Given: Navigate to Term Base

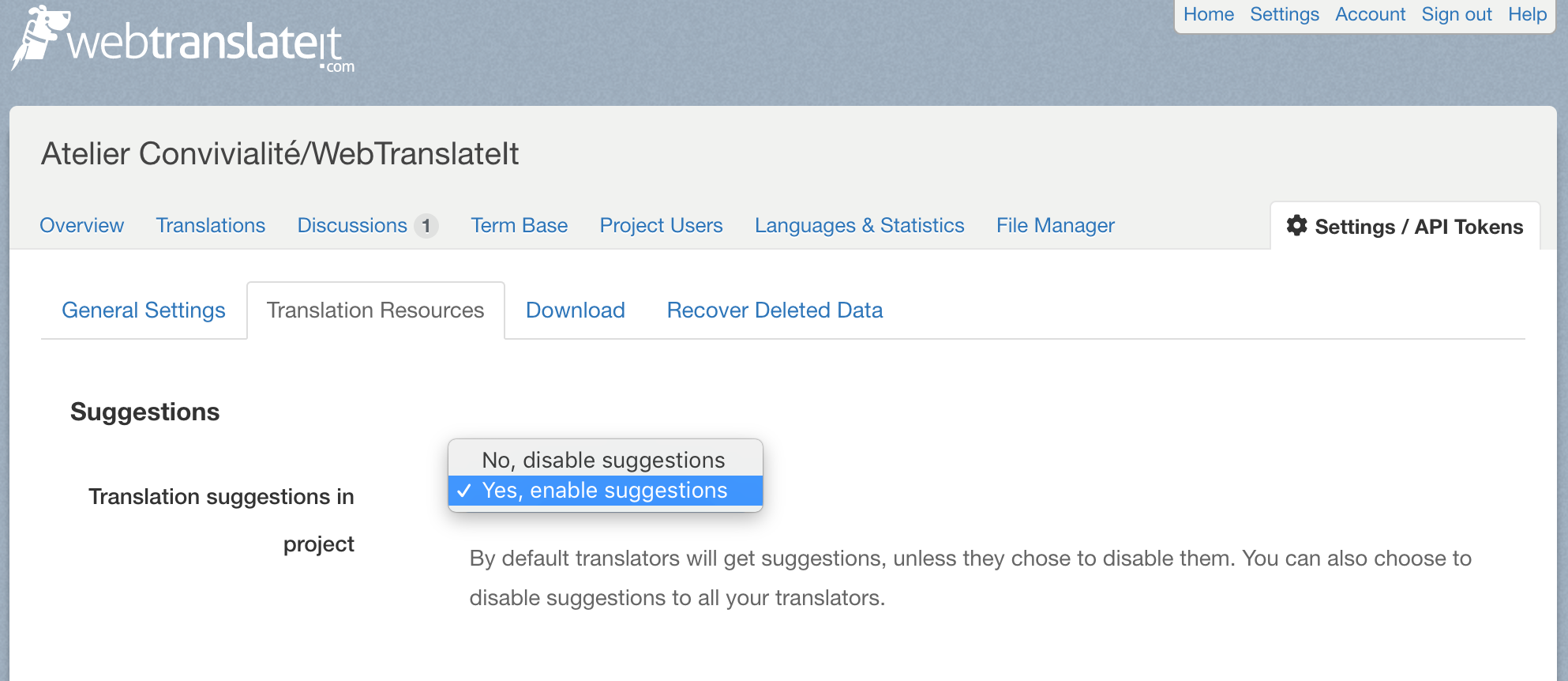Looking at the screenshot, I should 520,226.
